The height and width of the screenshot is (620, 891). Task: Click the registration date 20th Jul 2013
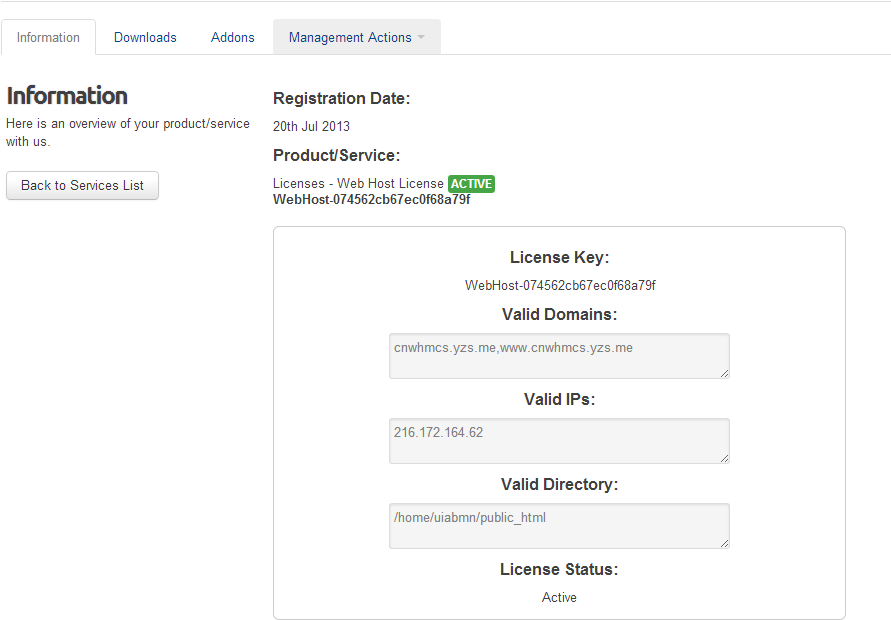pyautogui.click(x=311, y=126)
